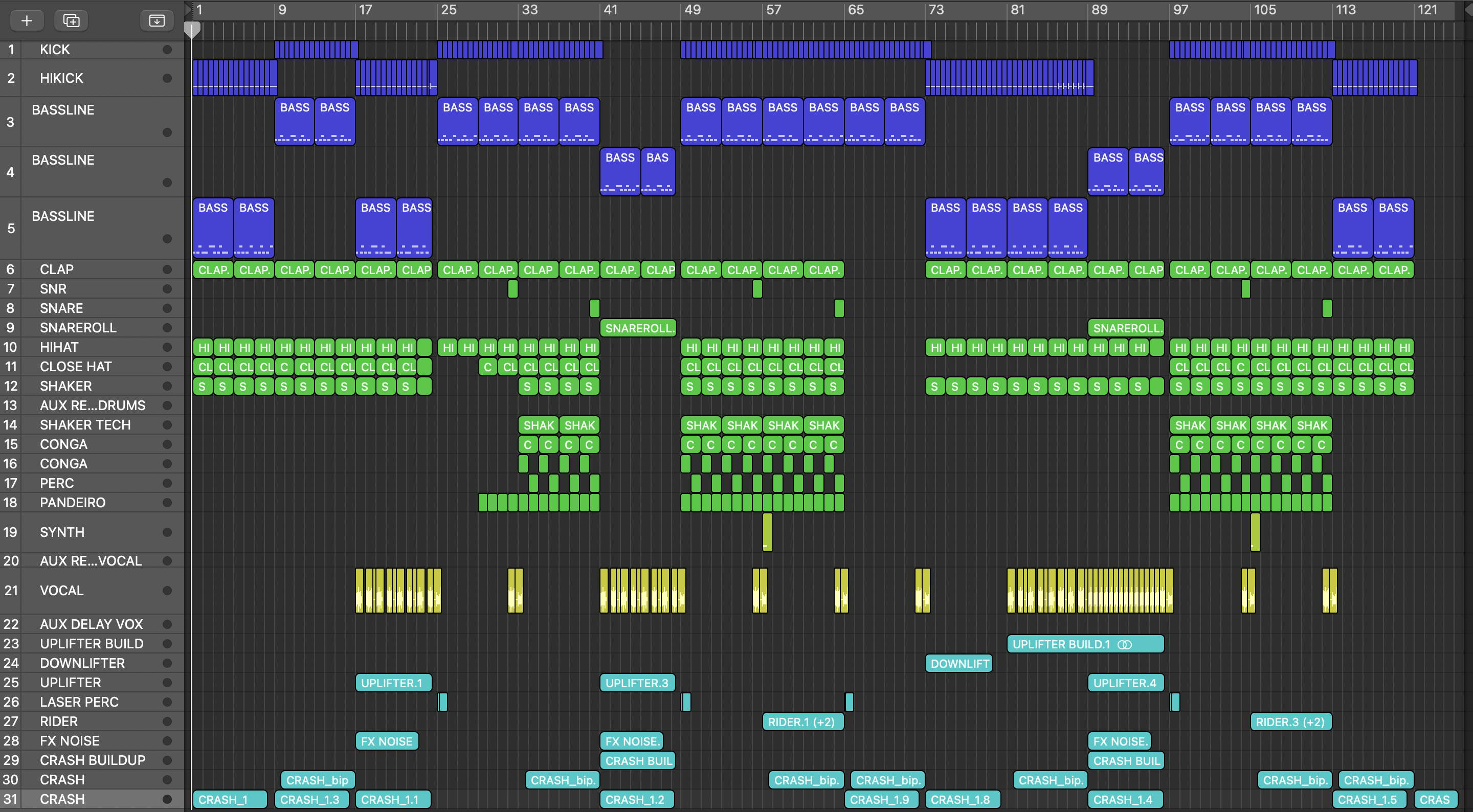Select the first CRASH_bip region at bar 9
Viewport: 1473px width, 812px height.
[318, 780]
